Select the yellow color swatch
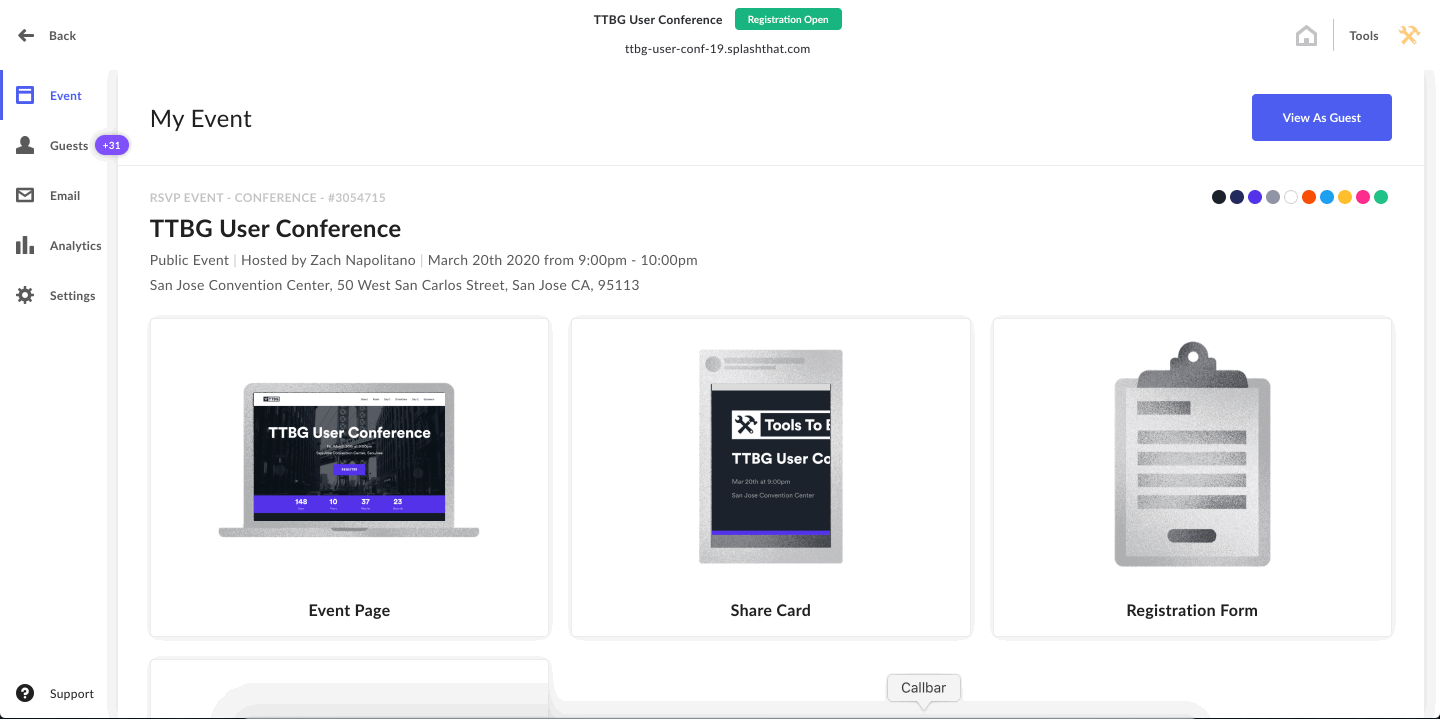Image resolution: width=1440 pixels, height=719 pixels. point(1345,197)
